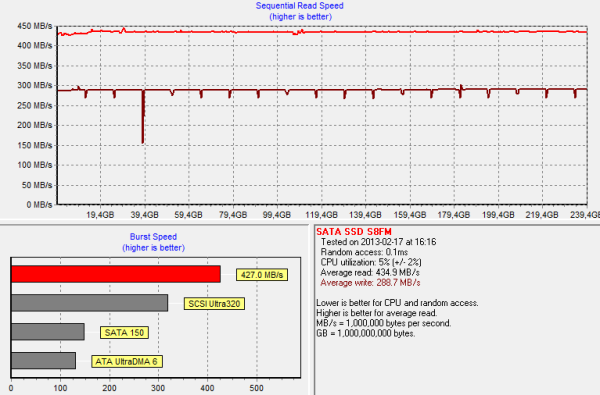The height and width of the screenshot is (395, 600).
Task: Select the SCSI Ultra320 label
Action: [214, 304]
